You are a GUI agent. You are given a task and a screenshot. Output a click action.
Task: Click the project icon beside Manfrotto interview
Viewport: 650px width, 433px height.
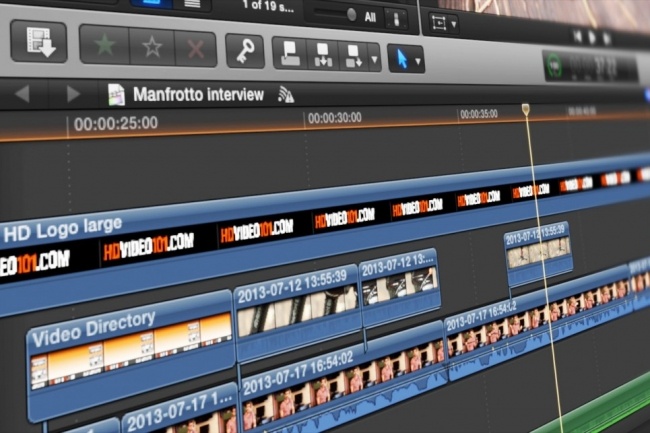pos(116,94)
